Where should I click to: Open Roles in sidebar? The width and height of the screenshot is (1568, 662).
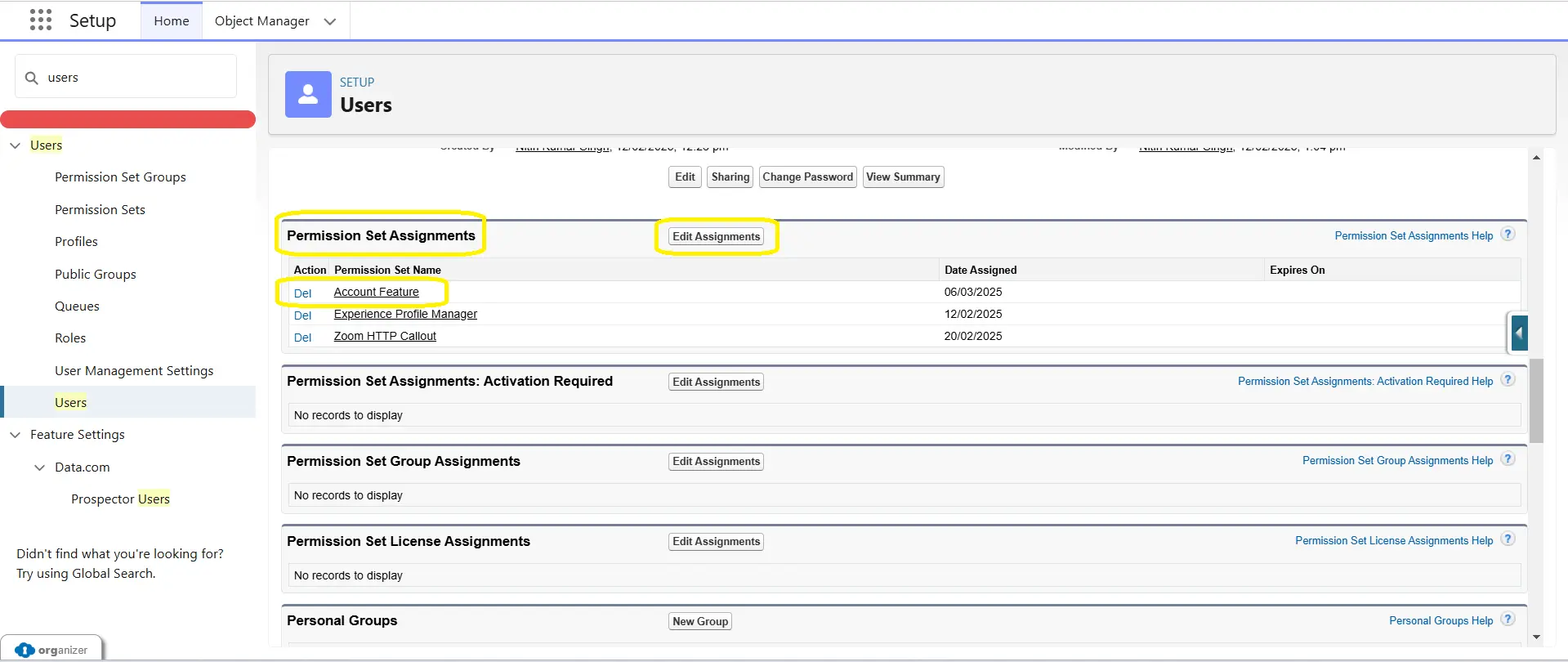pyautogui.click(x=70, y=338)
